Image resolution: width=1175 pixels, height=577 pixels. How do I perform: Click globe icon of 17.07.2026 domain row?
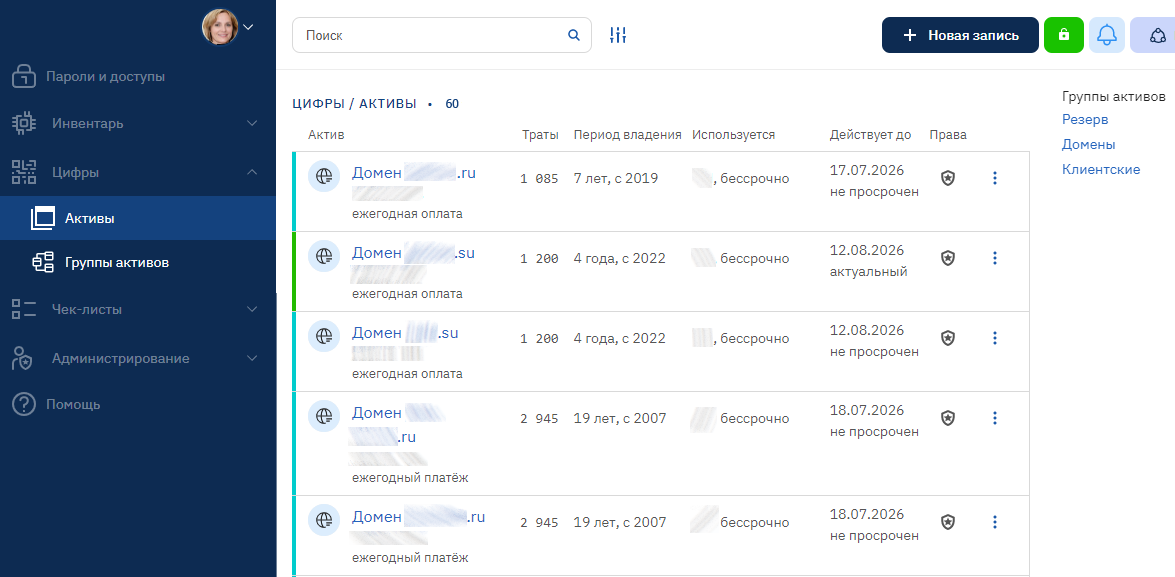(x=324, y=177)
